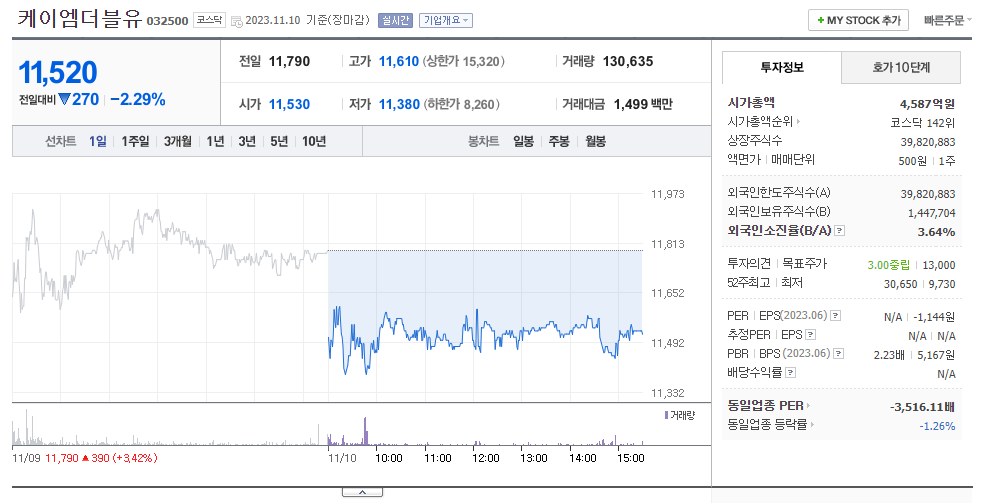Expand 동일업종 PER arrow link
Screen dimensions: 982x503
[809, 406]
